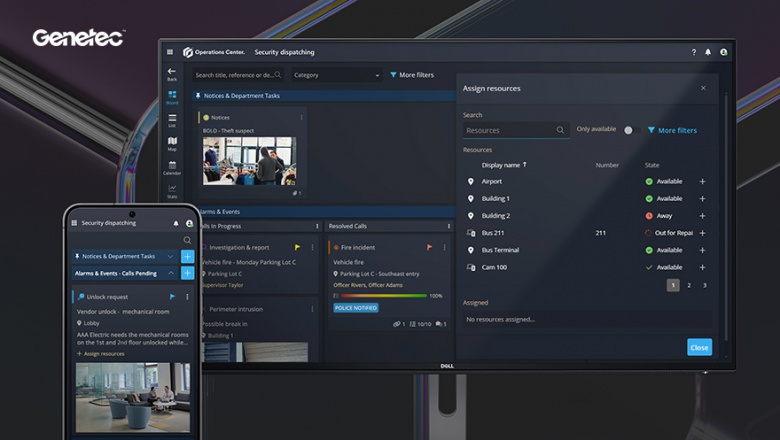Switch to the List view in the sidebar
Screen dimensions: 780x440
(172, 119)
